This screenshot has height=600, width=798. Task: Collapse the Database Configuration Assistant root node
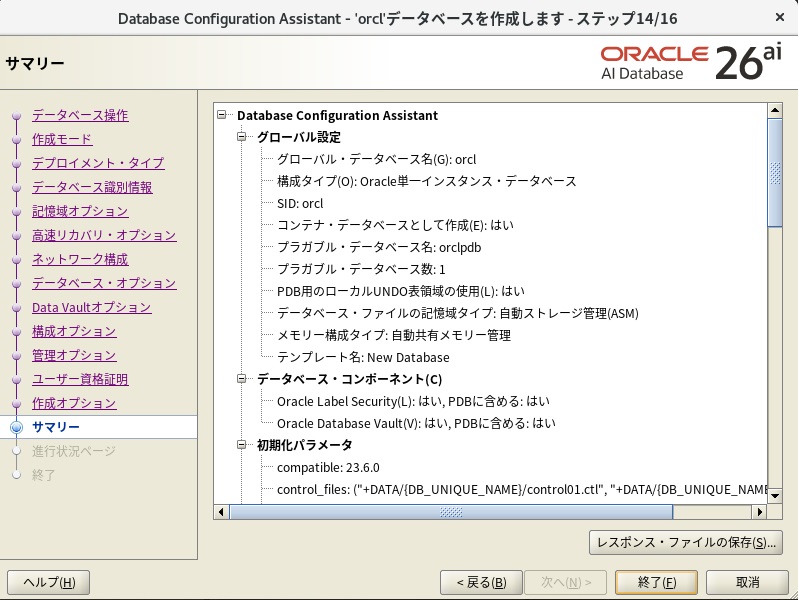click(221, 115)
